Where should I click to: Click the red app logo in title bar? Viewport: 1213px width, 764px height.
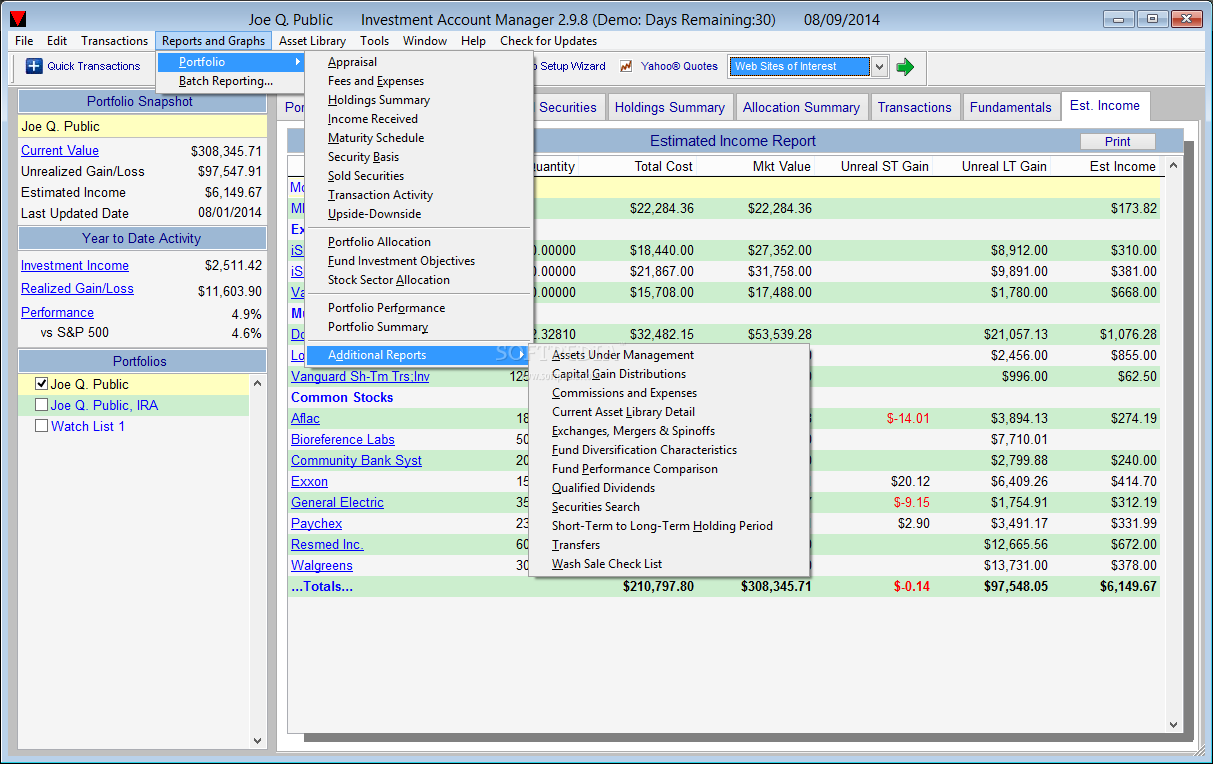click(18, 19)
